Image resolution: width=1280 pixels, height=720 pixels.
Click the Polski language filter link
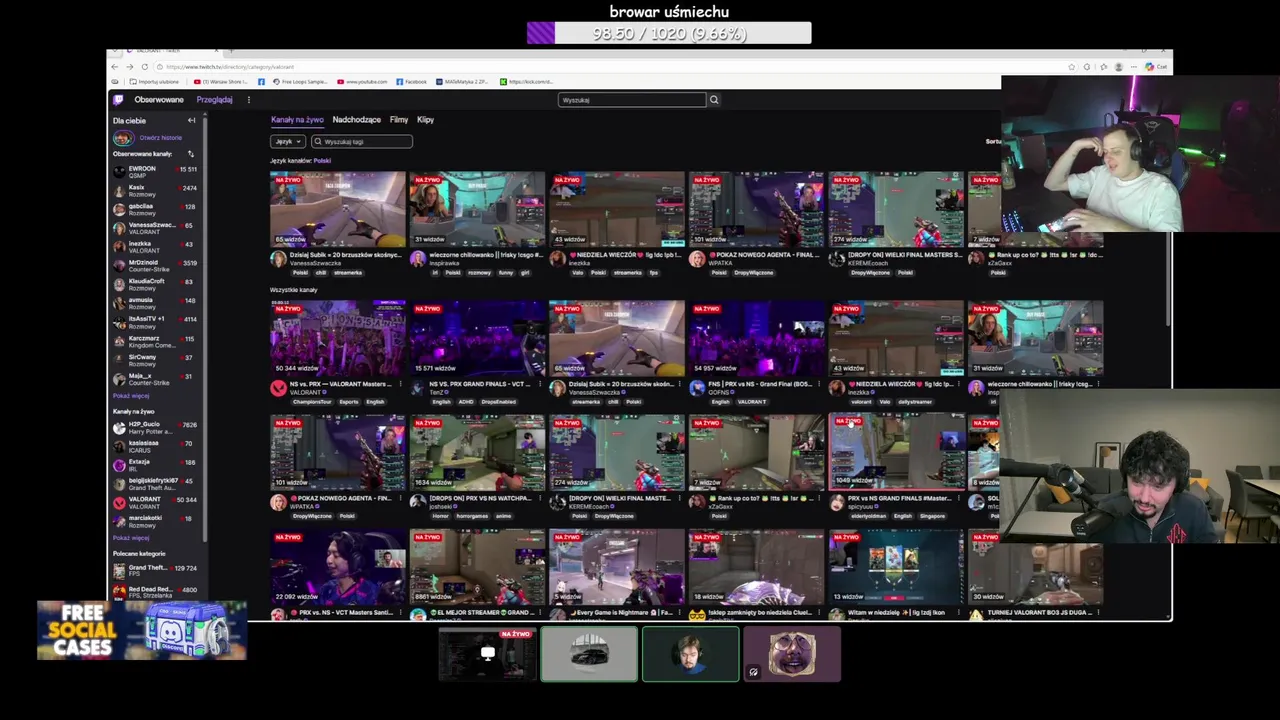[x=322, y=161]
